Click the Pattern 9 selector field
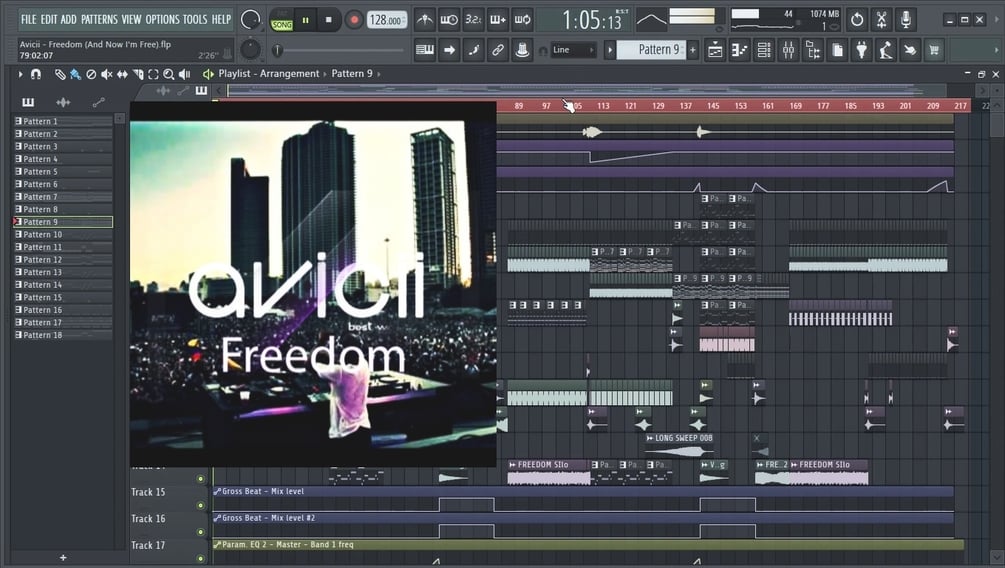Viewport: 1005px width, 568px height. pos(651,50)
